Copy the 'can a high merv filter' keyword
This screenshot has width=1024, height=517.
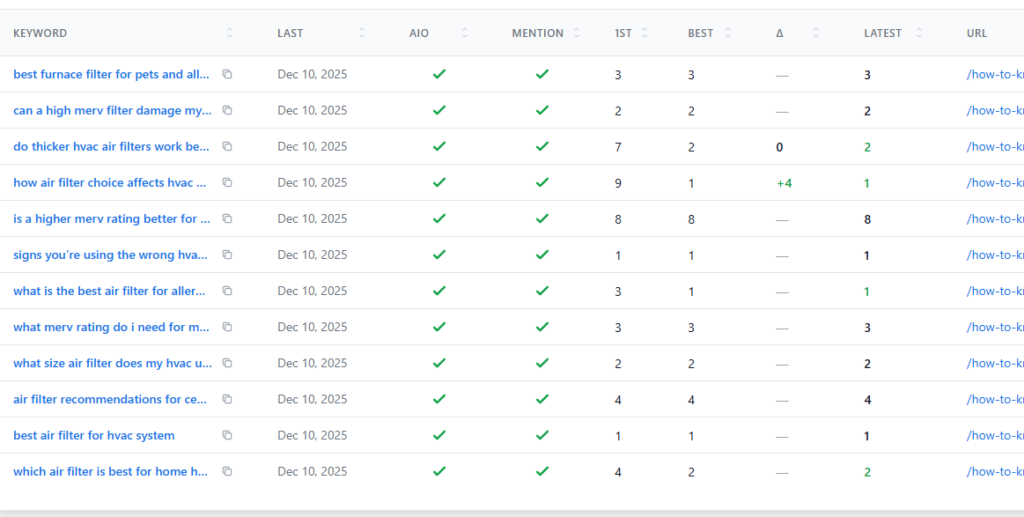pos(227,111)
